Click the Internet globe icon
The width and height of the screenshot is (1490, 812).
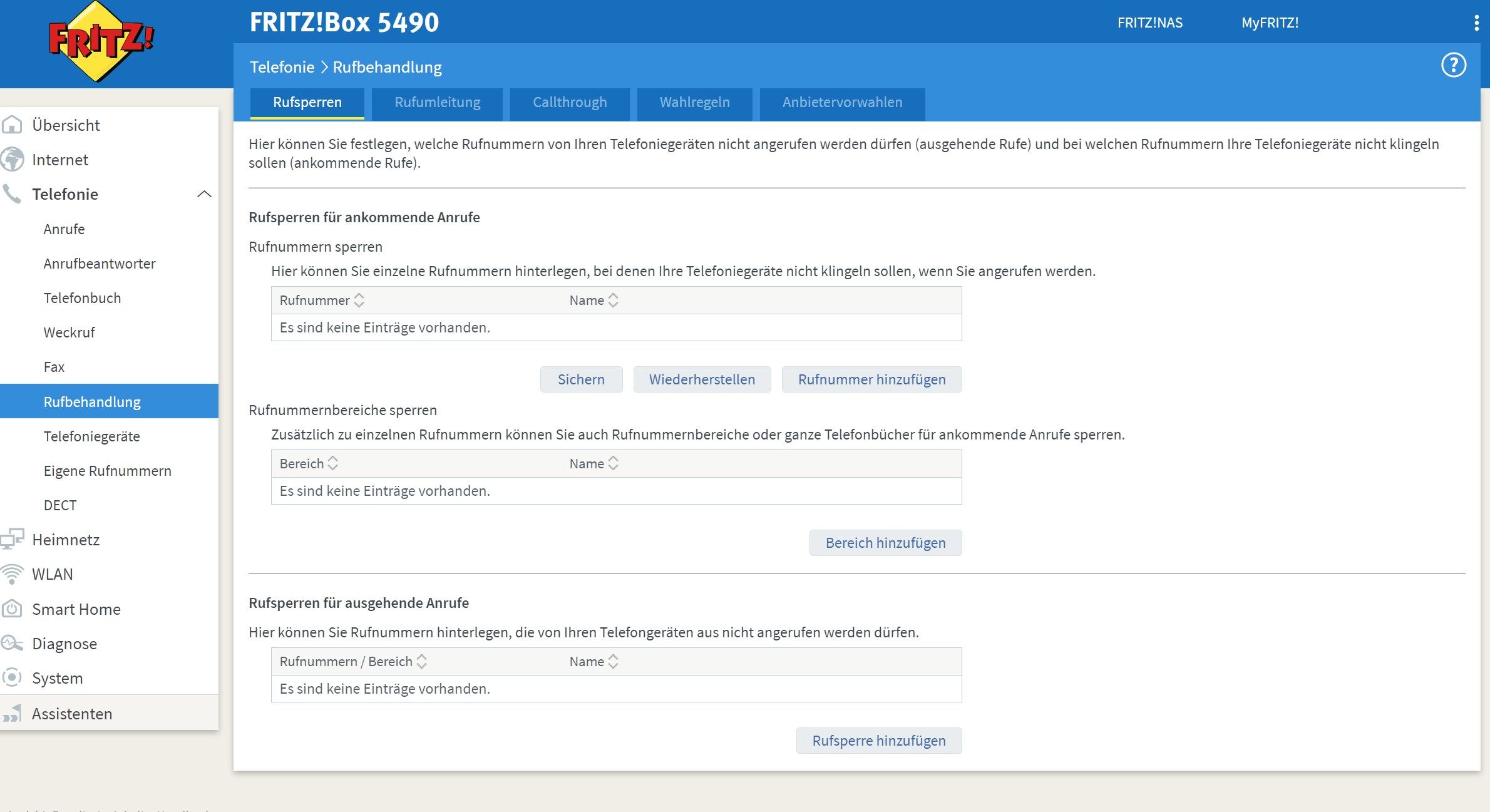[13, 160]
